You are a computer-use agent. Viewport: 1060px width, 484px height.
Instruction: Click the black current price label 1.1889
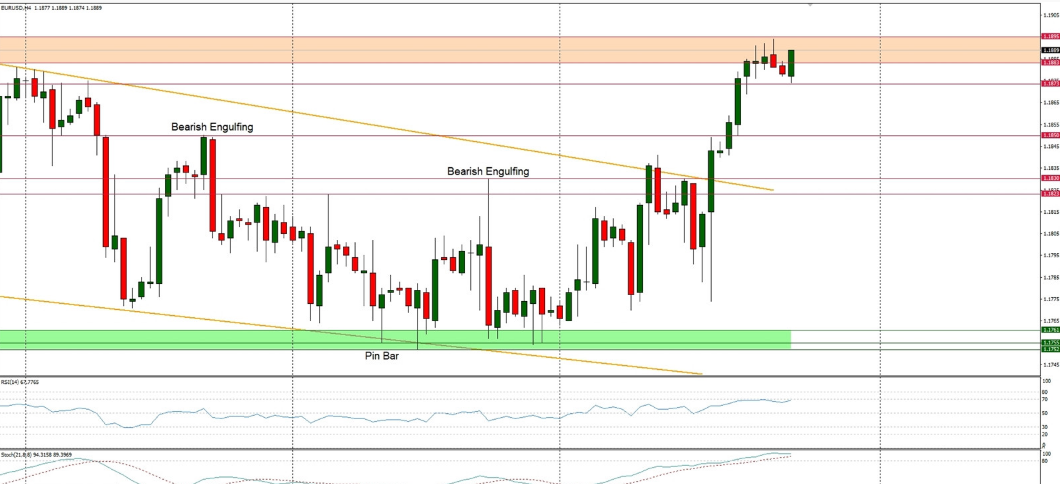tap(1050, 49)
